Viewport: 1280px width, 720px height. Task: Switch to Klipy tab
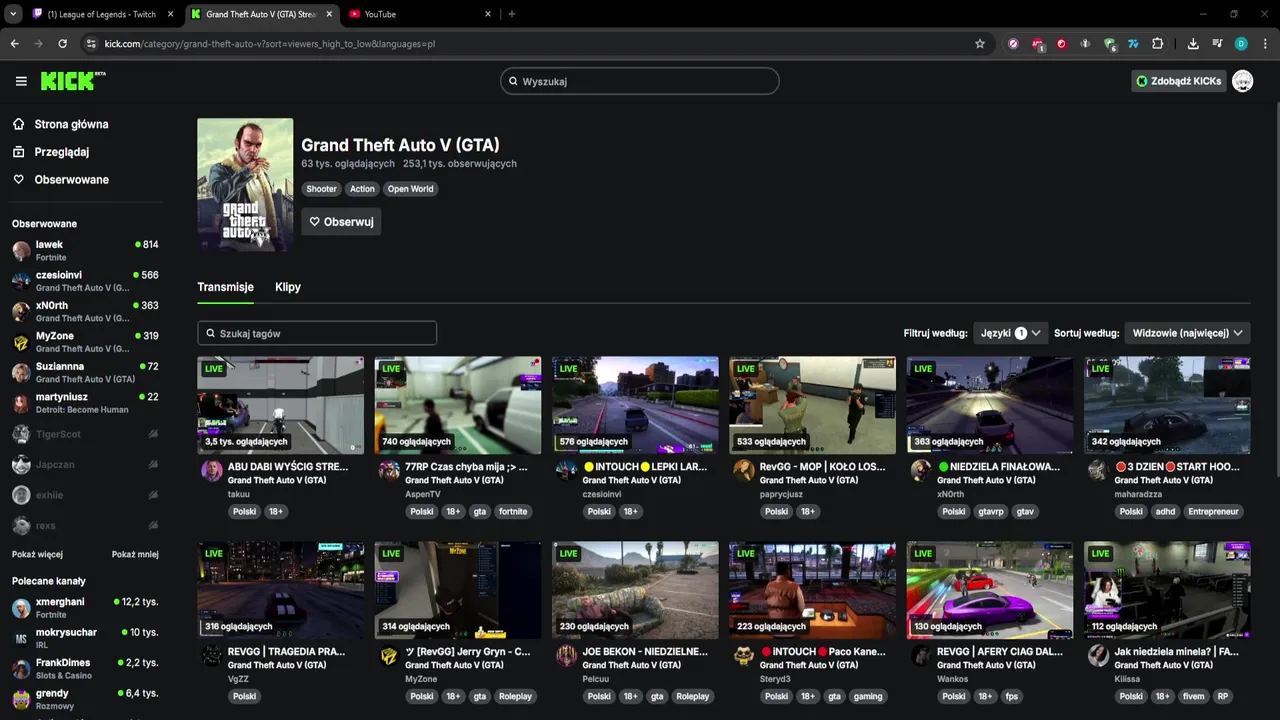tap(288, 287)
